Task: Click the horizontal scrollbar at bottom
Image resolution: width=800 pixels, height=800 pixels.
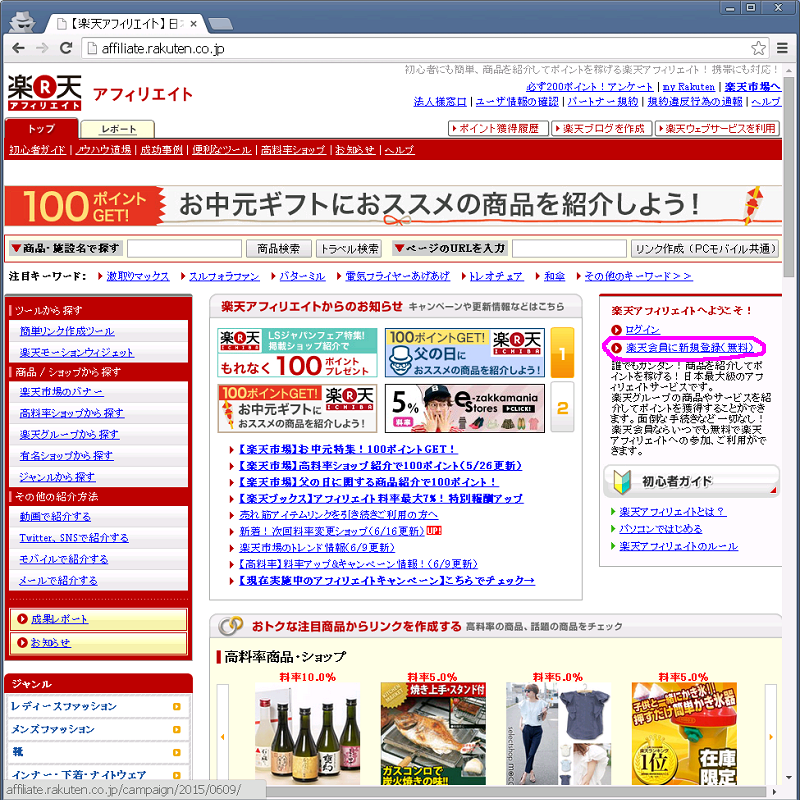Action: 515,792
